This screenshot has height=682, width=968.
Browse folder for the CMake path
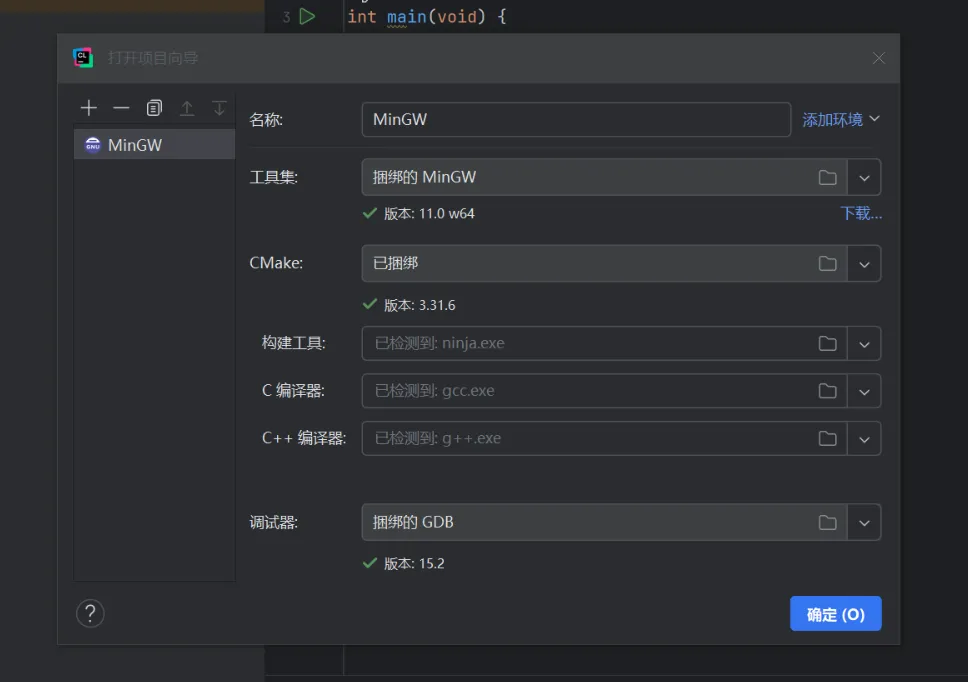coord(827,264)
